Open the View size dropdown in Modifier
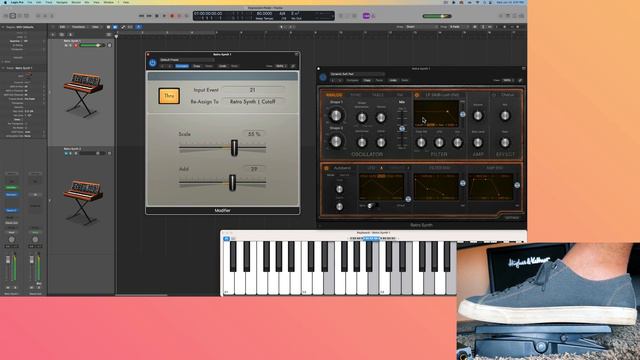This screenshot has height=360, width=640. click(x=281, y=66)
